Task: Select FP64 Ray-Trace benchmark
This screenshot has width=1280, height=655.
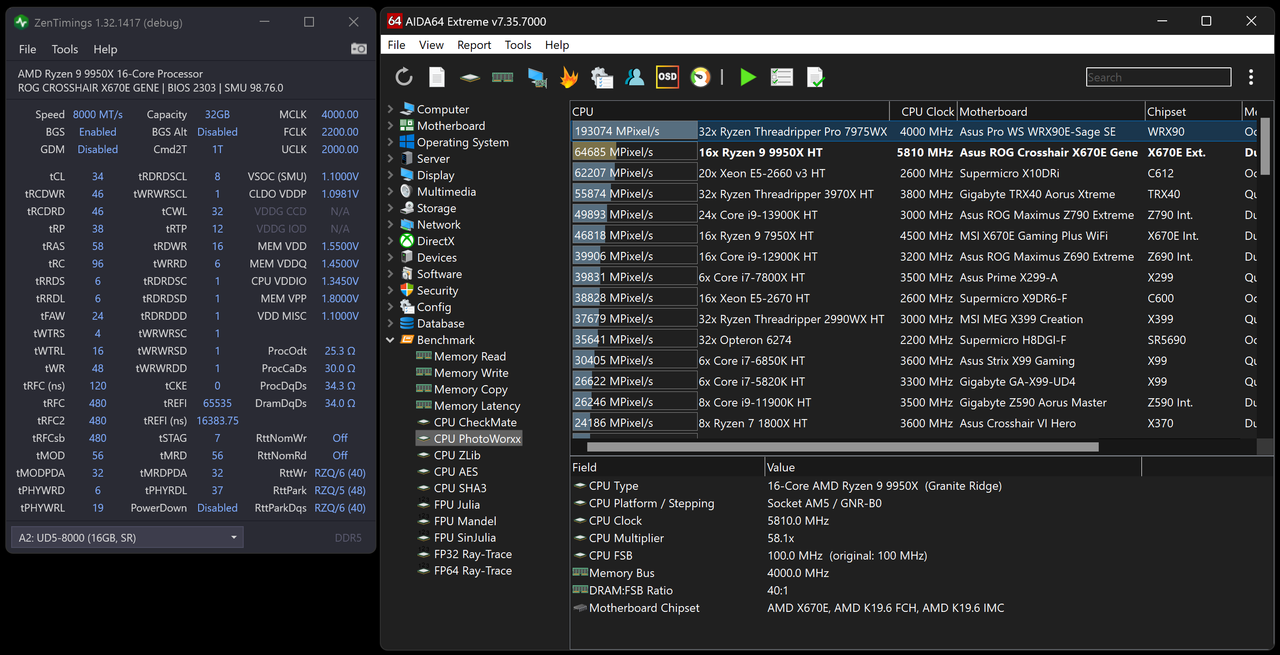Action: click(x=472, y=570)
